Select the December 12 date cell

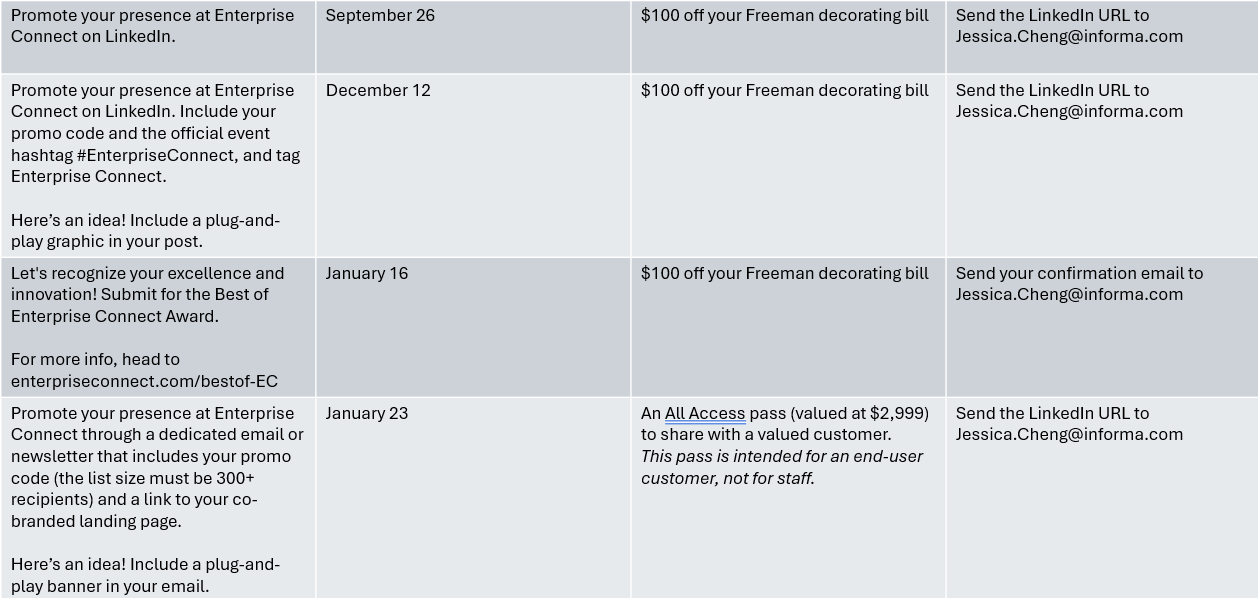378,91
